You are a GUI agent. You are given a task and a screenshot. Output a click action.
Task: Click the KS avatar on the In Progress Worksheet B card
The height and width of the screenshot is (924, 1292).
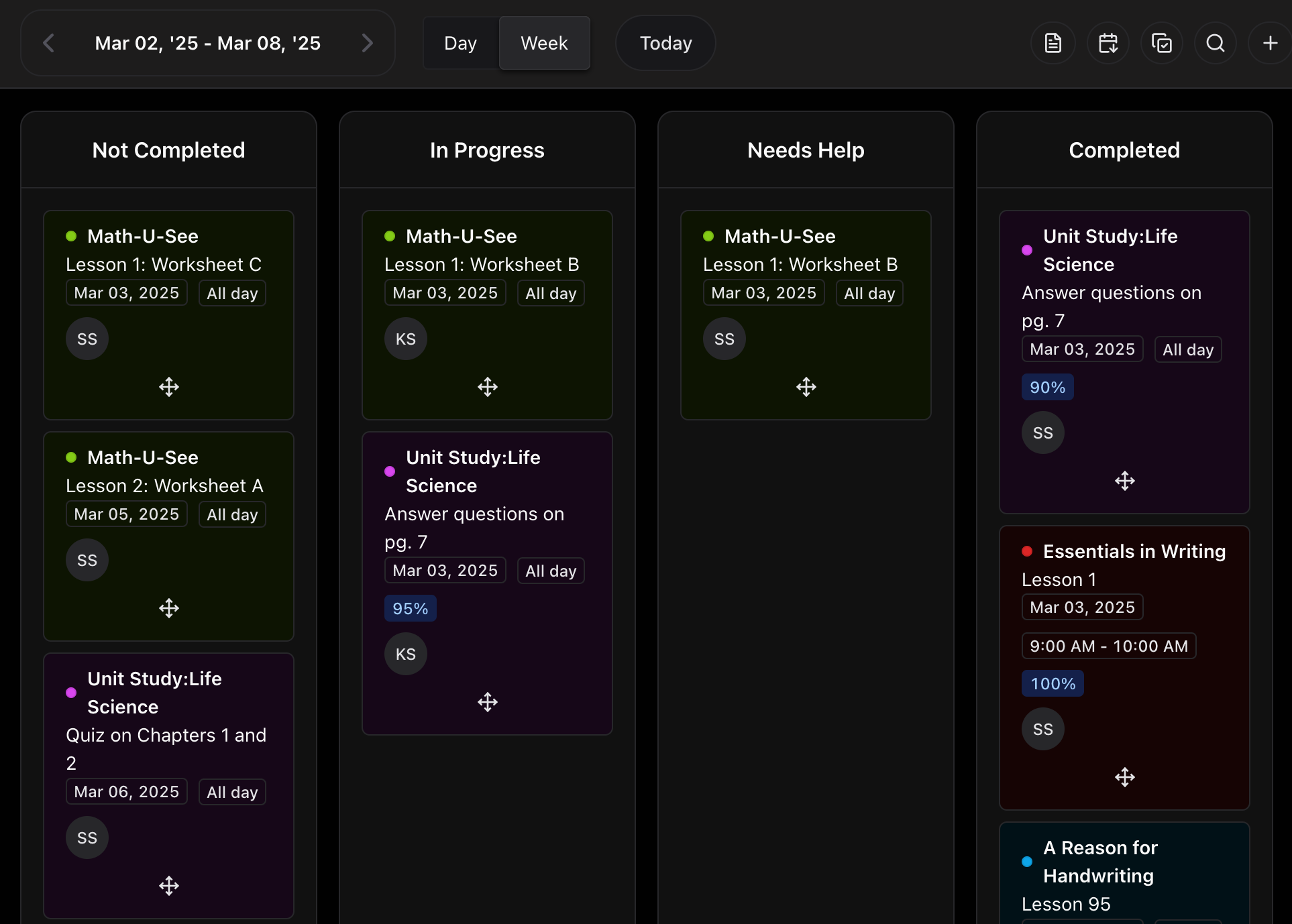point(405,339)
